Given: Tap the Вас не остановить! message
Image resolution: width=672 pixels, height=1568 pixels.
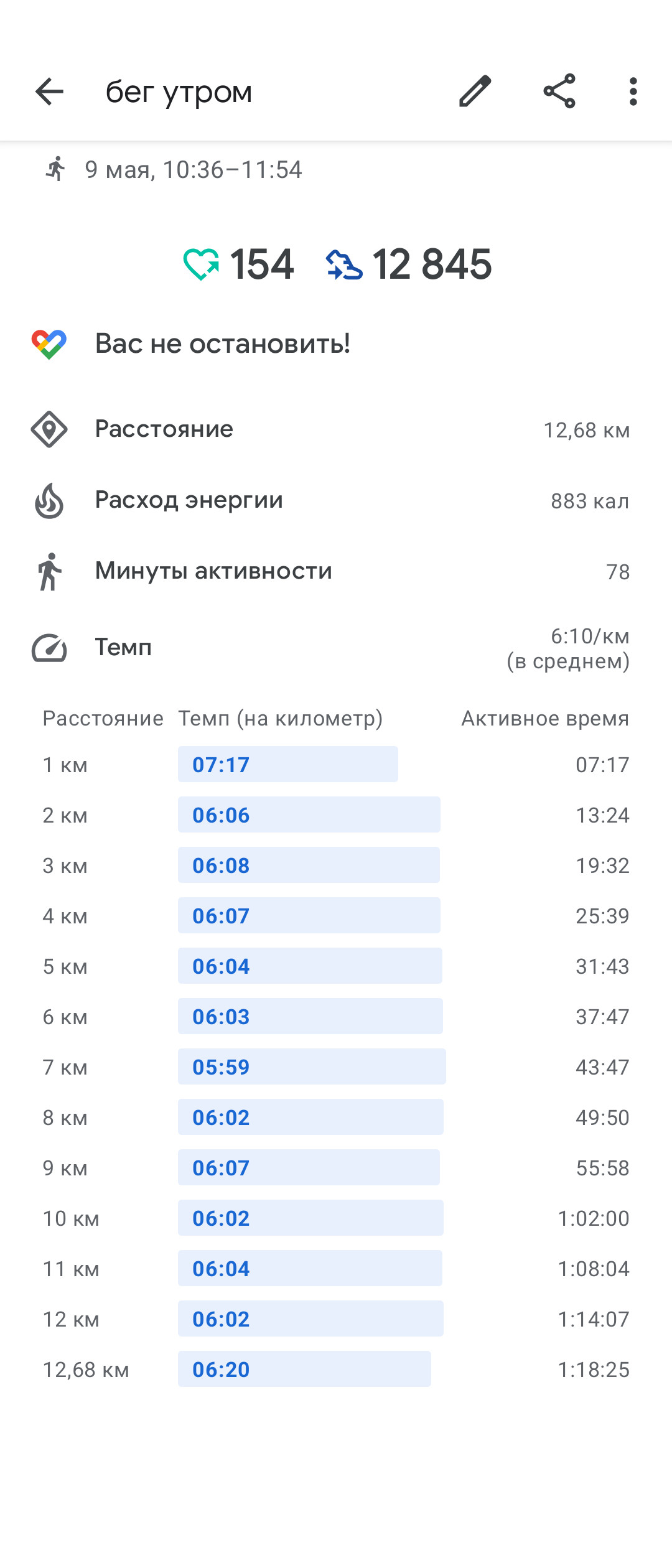Looking at the screenshot, I should point(223,343).
